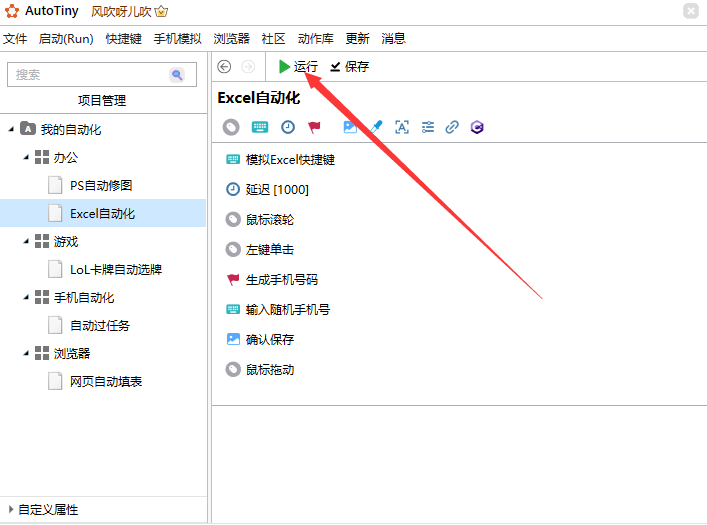The height and width of the screenshot is (525, 707).
Task: Select the 生成手机号码 action step
Action: click(281, 280)
